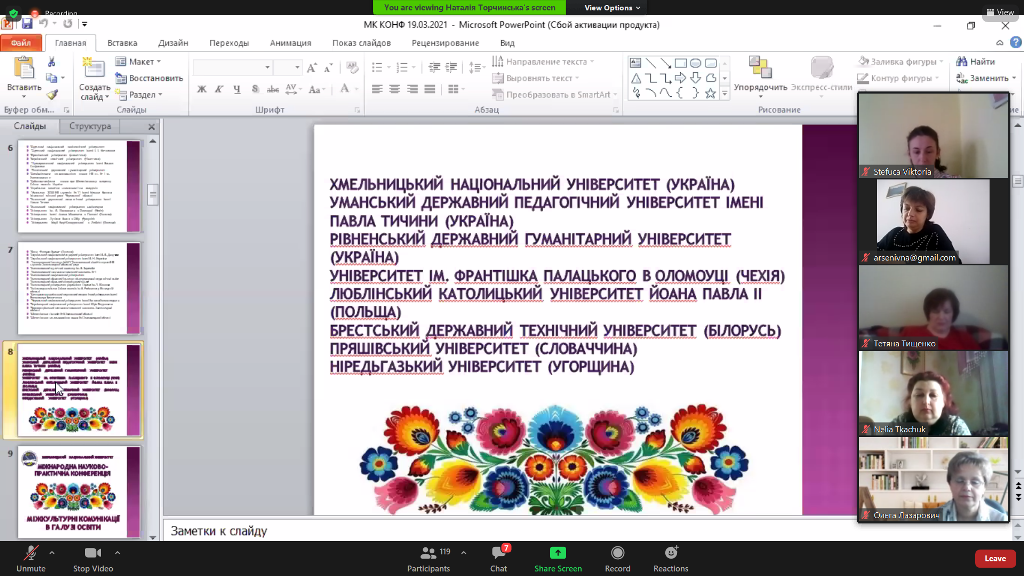Select slide 6 thumbnail
The image size is (1024, 576).
tap(79, 186)
